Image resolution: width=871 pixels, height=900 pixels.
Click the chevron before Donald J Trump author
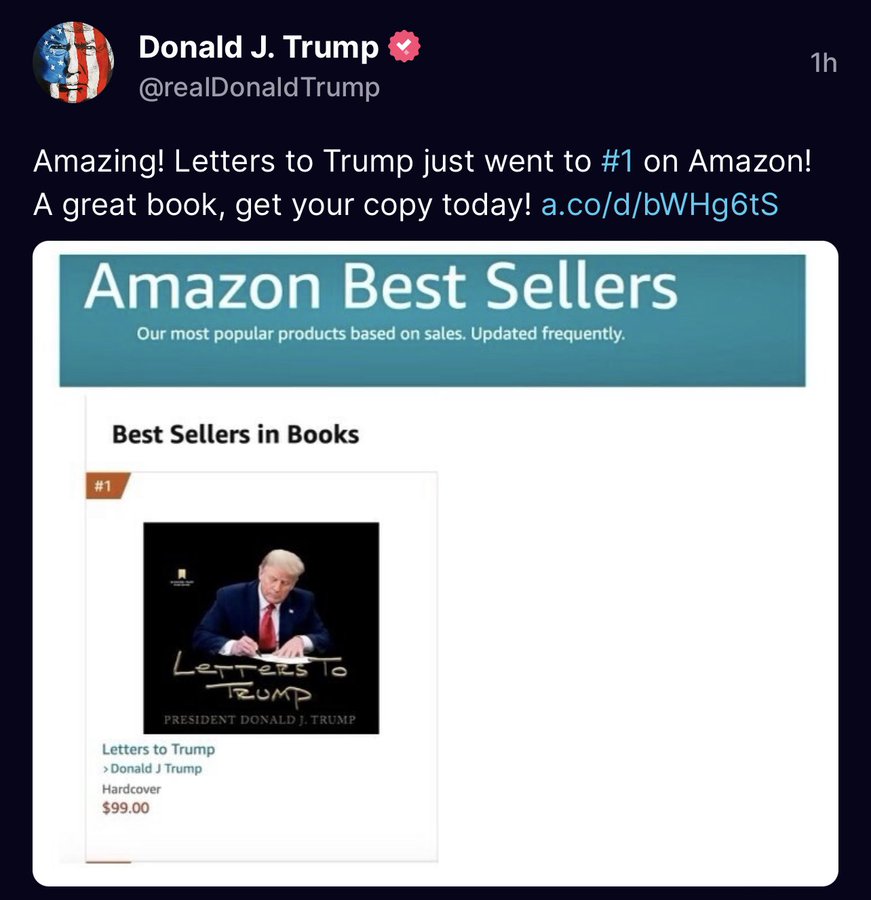106,769
